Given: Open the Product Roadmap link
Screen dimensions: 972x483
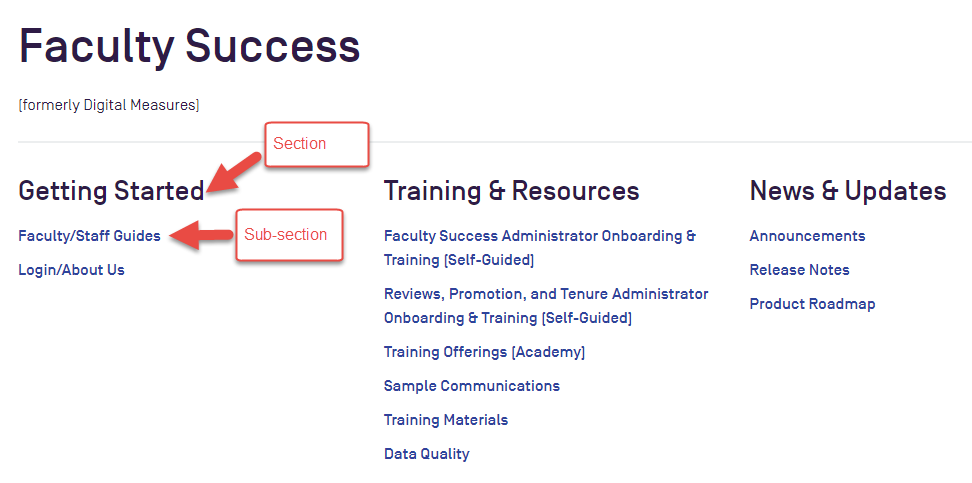Looking at the screenshot, I should (812, 304).
